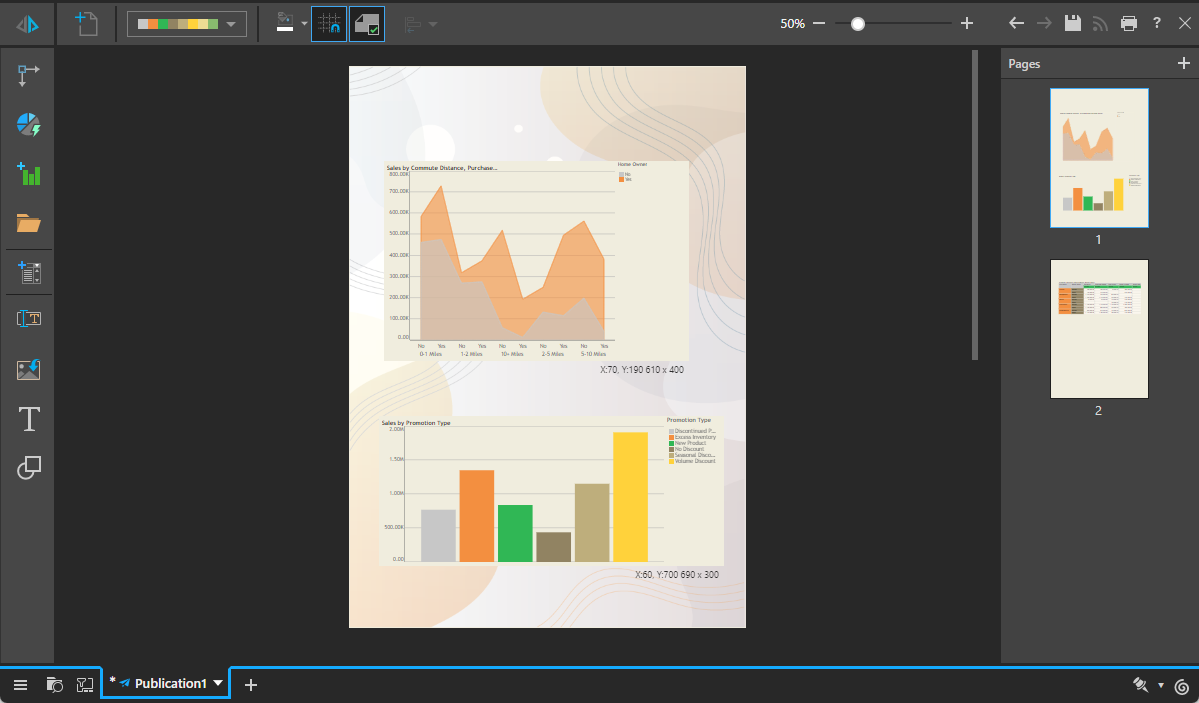1199x703 pixels.
Task: Select the Text tool
Action: [29, 419]
